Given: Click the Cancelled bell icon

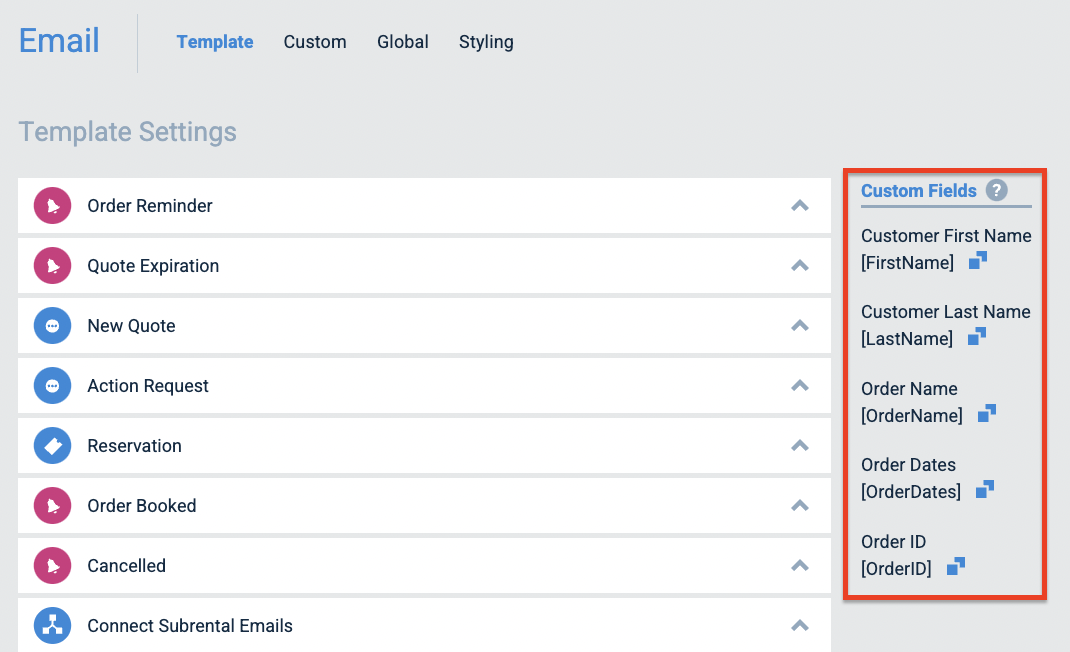Looking at the screenshot, I should tap(53, 566).
